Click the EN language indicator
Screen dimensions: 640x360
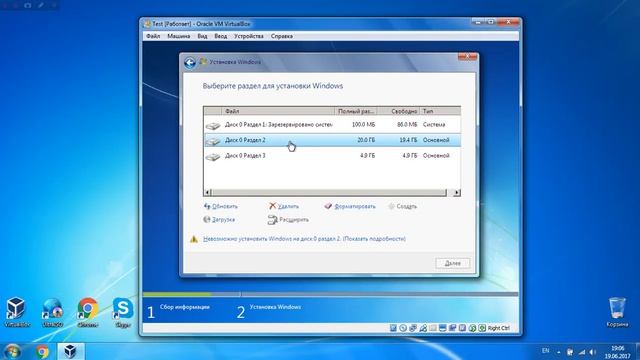(545, 351)
